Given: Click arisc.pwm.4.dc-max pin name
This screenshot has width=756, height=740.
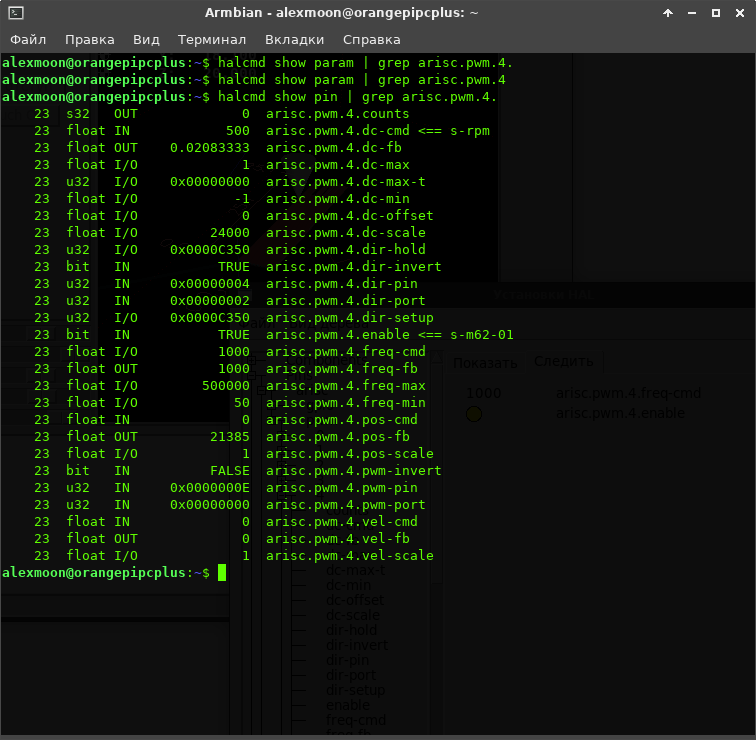Looking at the screenshot, I should (338, 165).
